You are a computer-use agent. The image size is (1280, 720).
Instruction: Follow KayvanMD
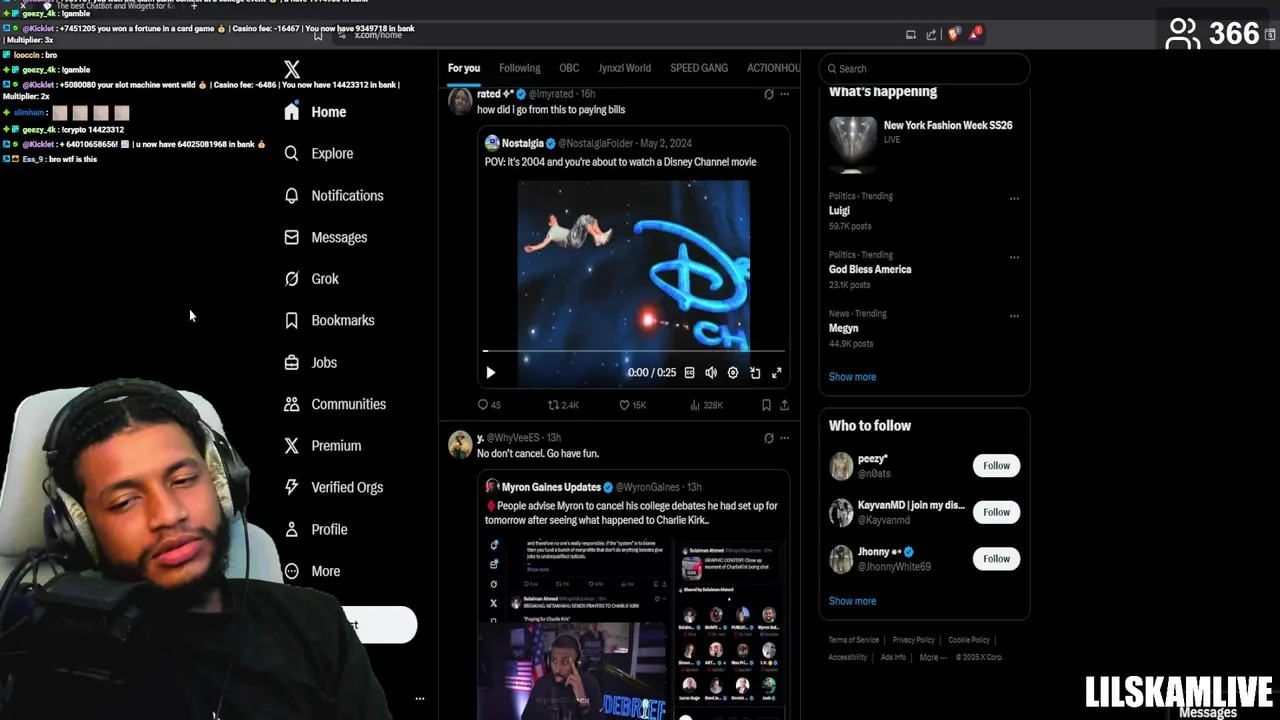[x=996, y=512]
